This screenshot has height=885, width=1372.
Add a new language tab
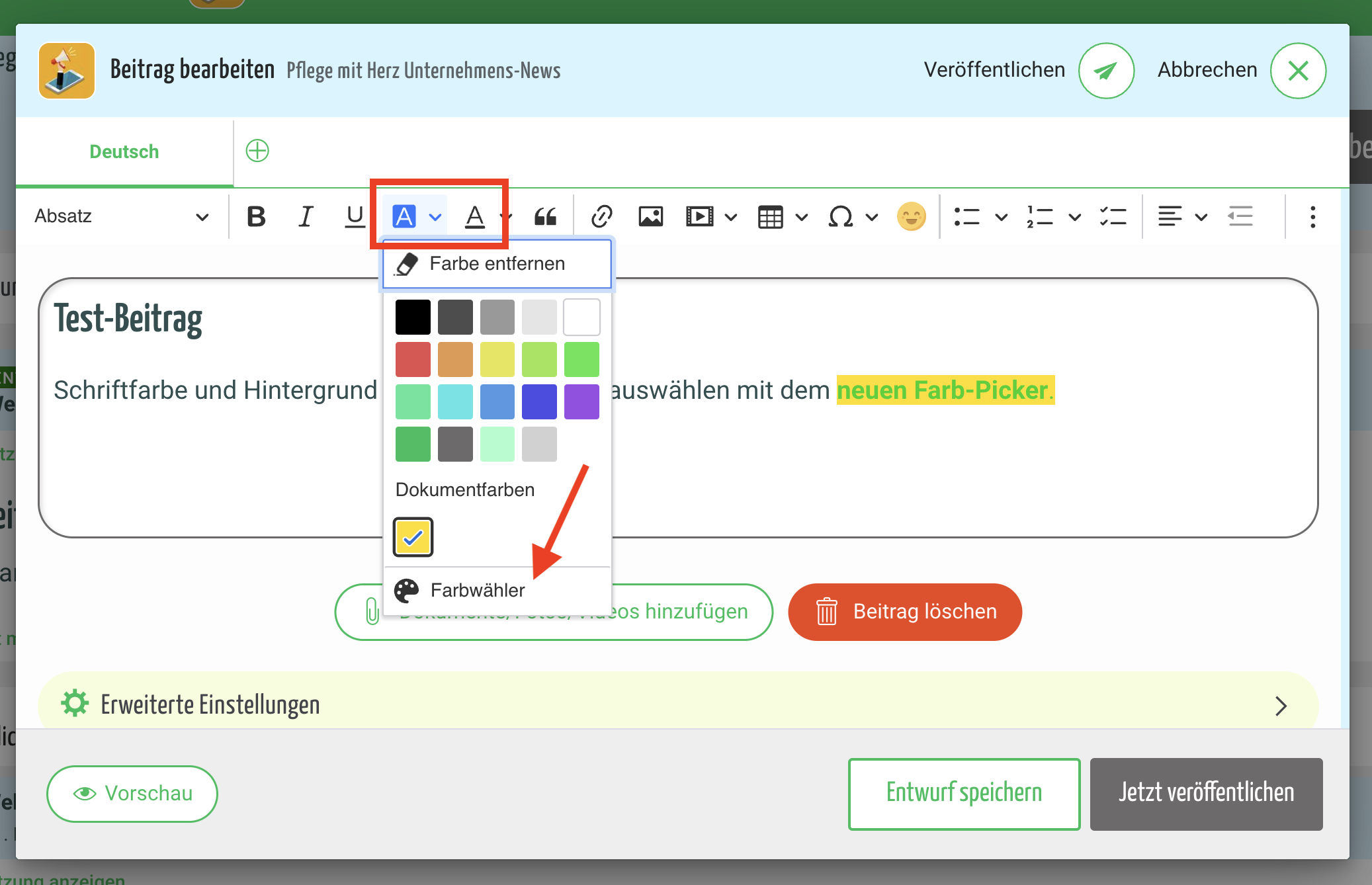(257, 151)
